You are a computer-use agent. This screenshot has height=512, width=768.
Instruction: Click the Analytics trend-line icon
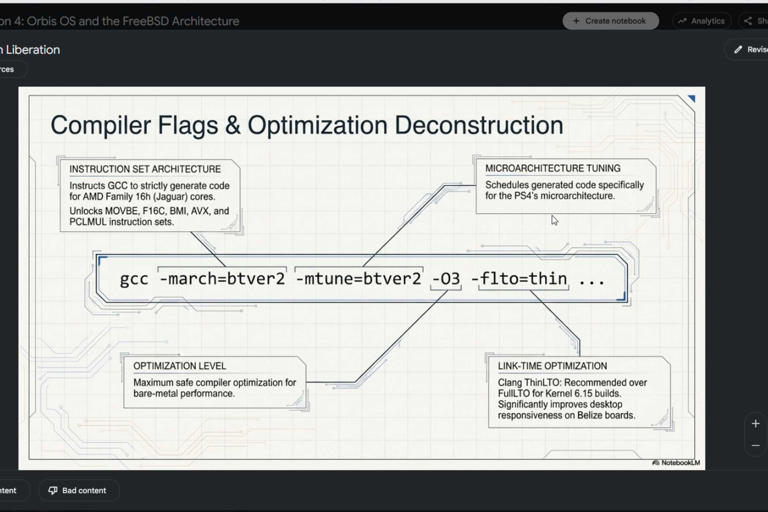(x=682, y=21)
